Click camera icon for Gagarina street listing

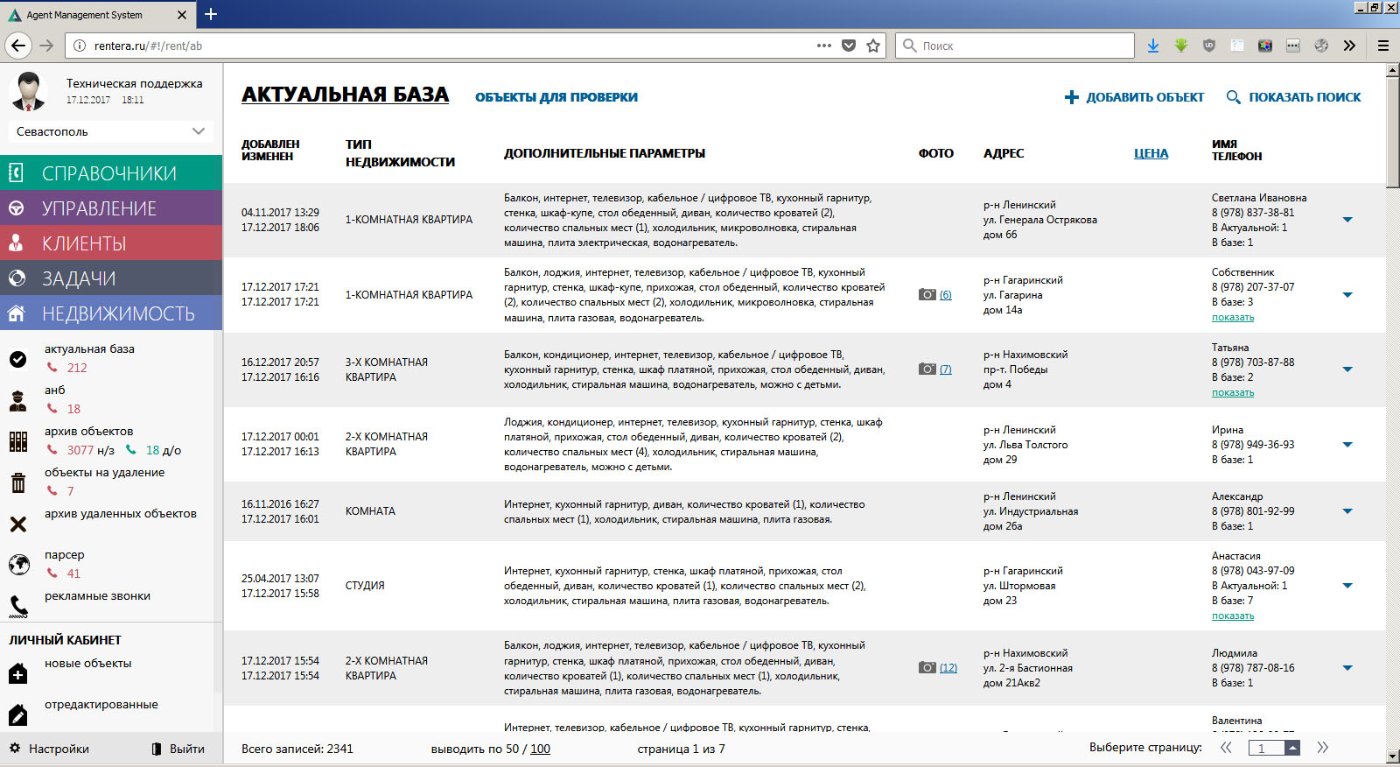point(927,295)
